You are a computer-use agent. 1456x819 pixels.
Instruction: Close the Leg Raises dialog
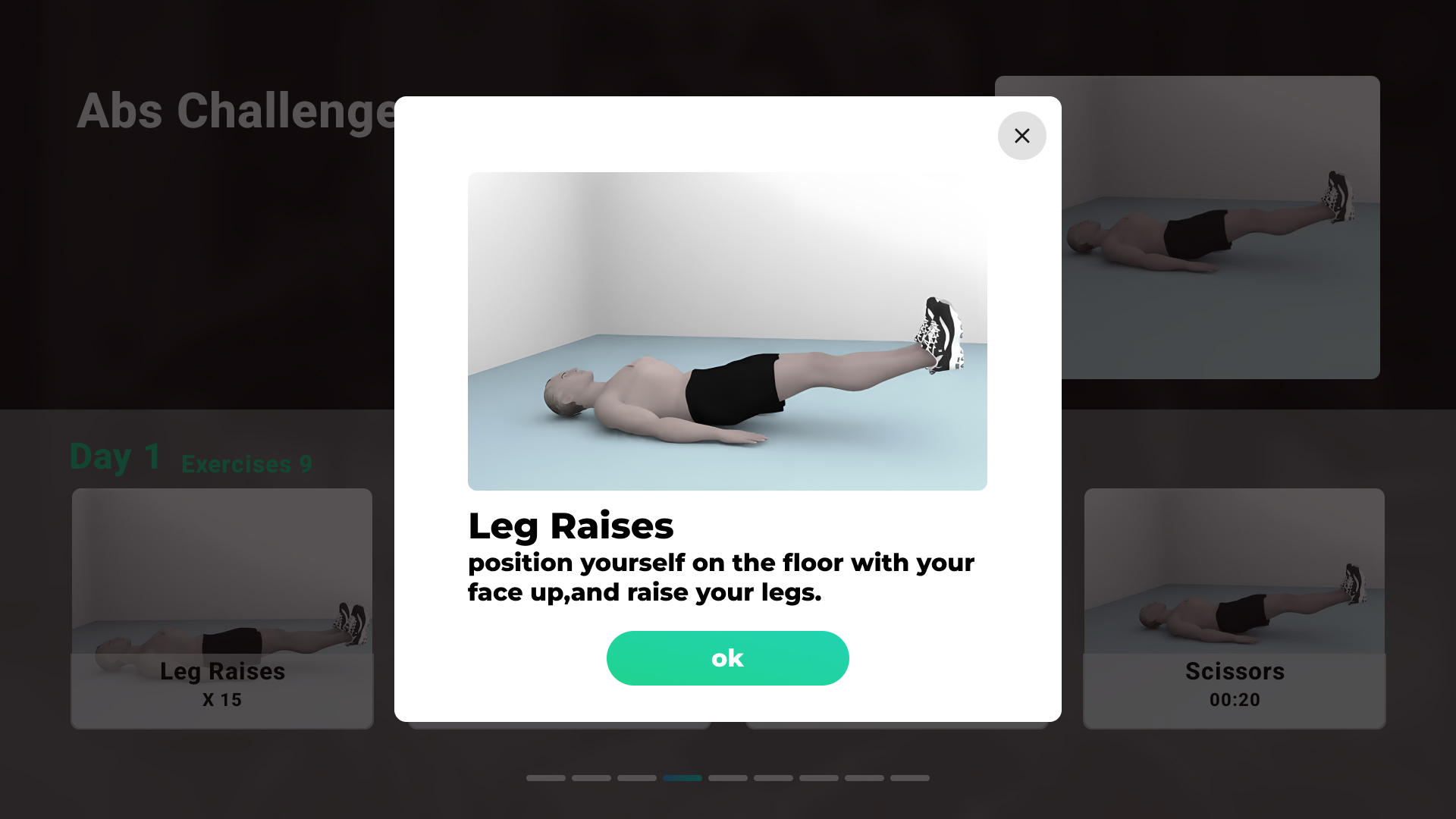tap(1021, 136)
